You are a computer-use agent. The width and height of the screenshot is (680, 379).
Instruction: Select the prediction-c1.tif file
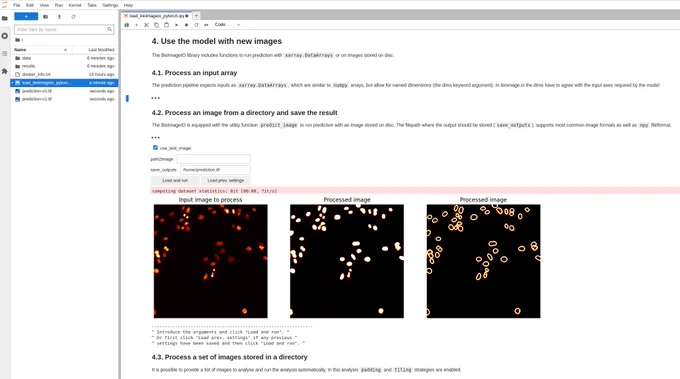tap(64, 99)
